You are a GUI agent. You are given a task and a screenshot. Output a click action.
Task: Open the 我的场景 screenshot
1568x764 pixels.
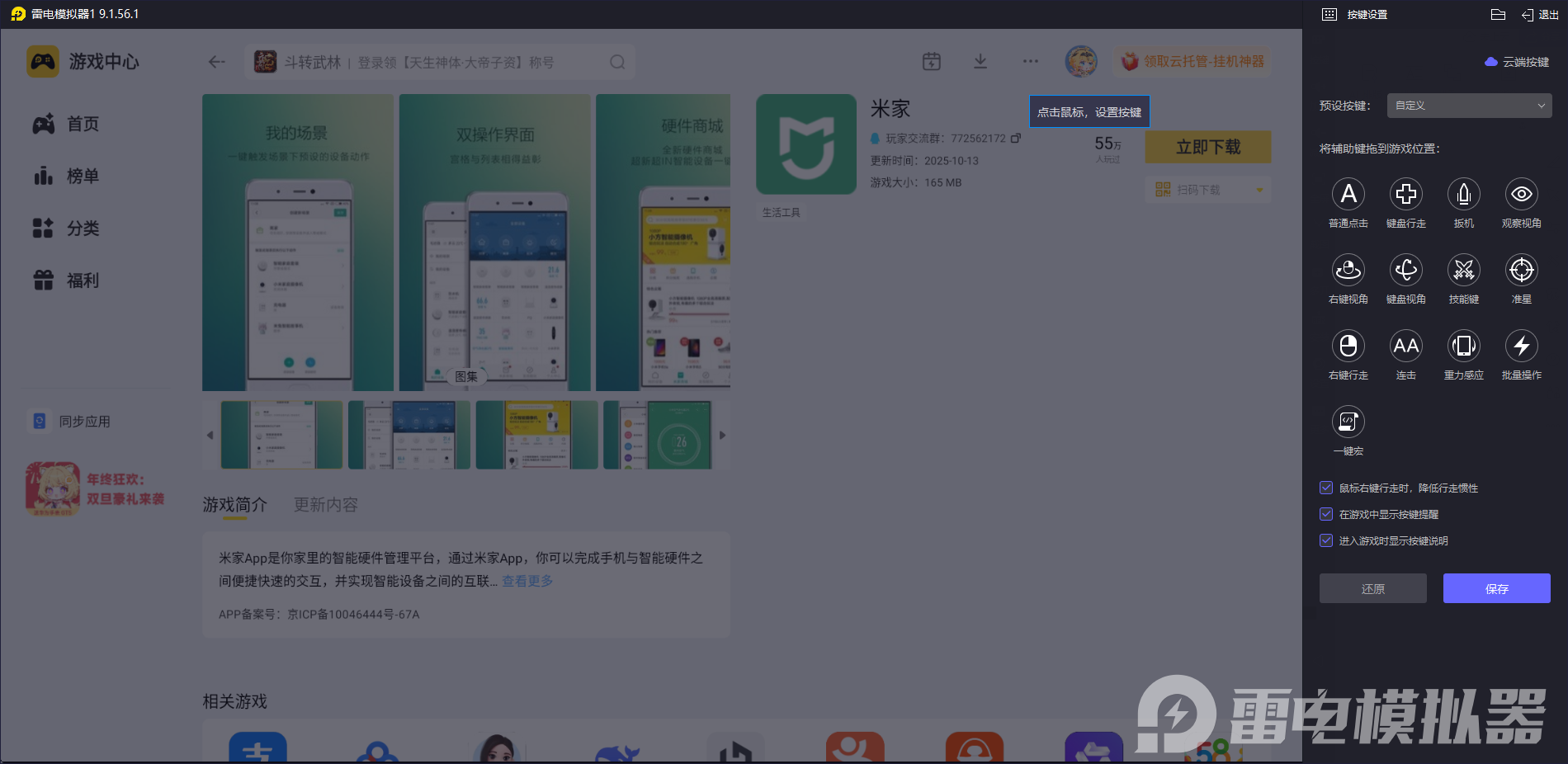(298, 243)
